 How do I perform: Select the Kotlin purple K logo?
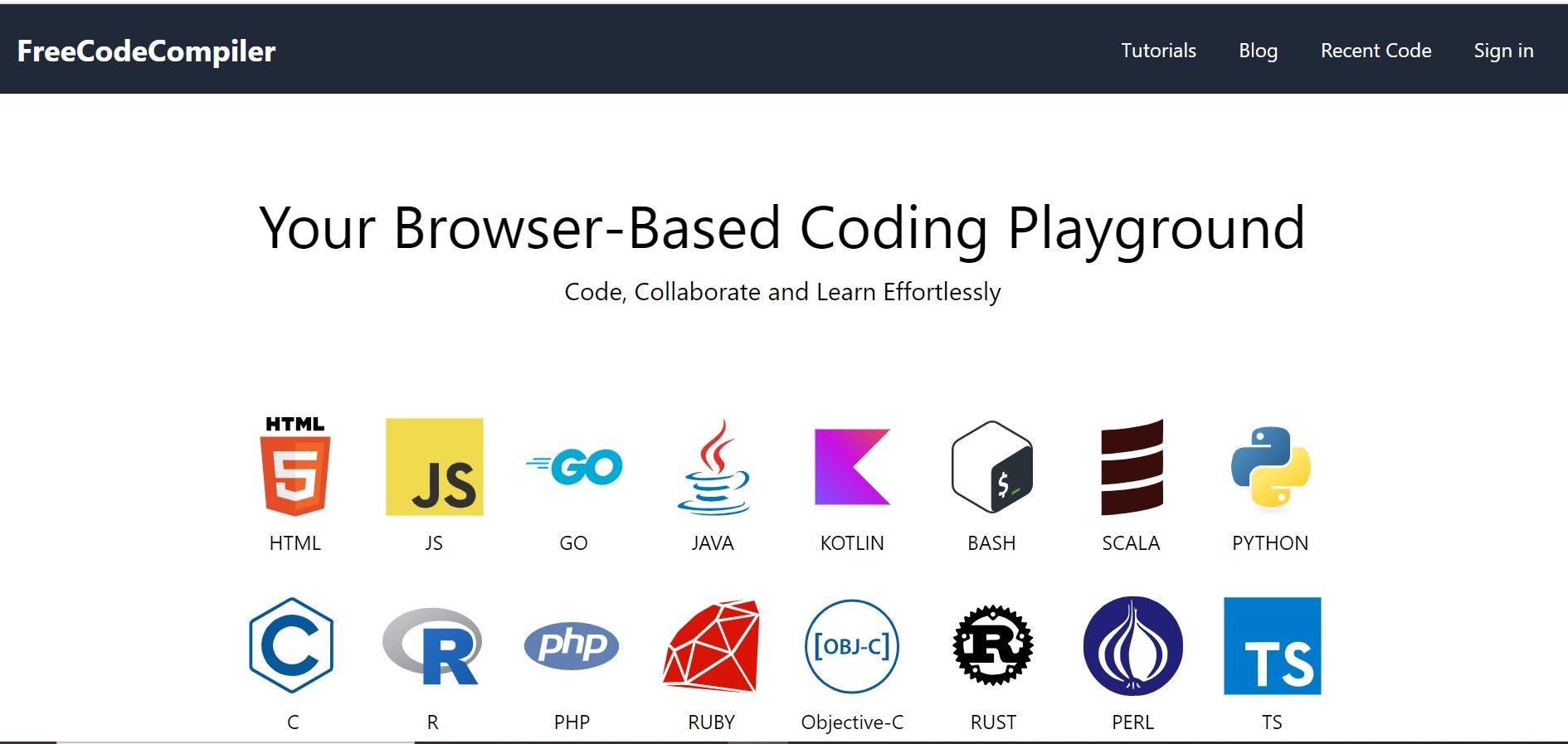pyautogui.click(x=853, y=466)
